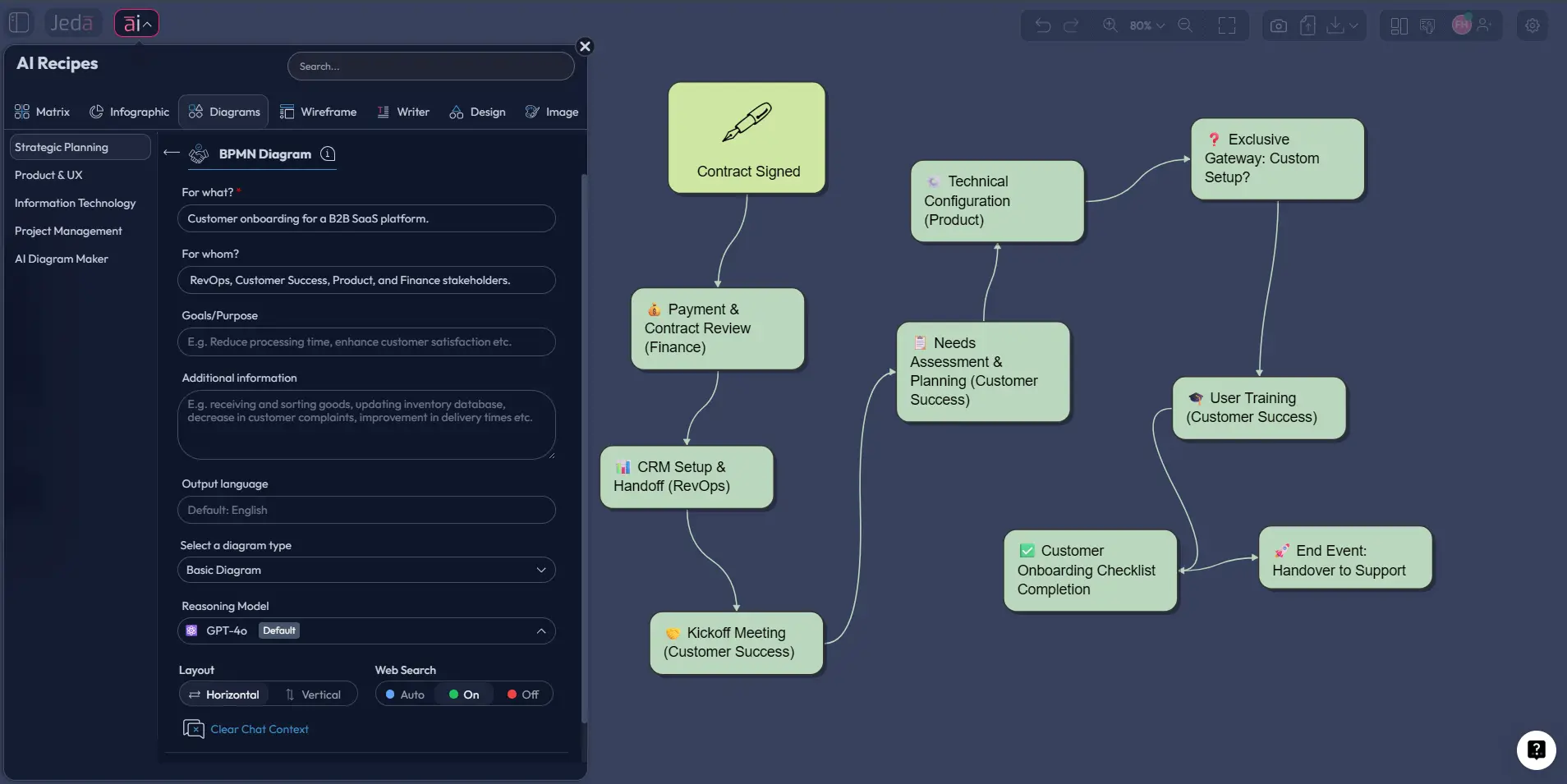Zoom in on the canvas
1567x784 pixels.
click(x=1110, y=25)
